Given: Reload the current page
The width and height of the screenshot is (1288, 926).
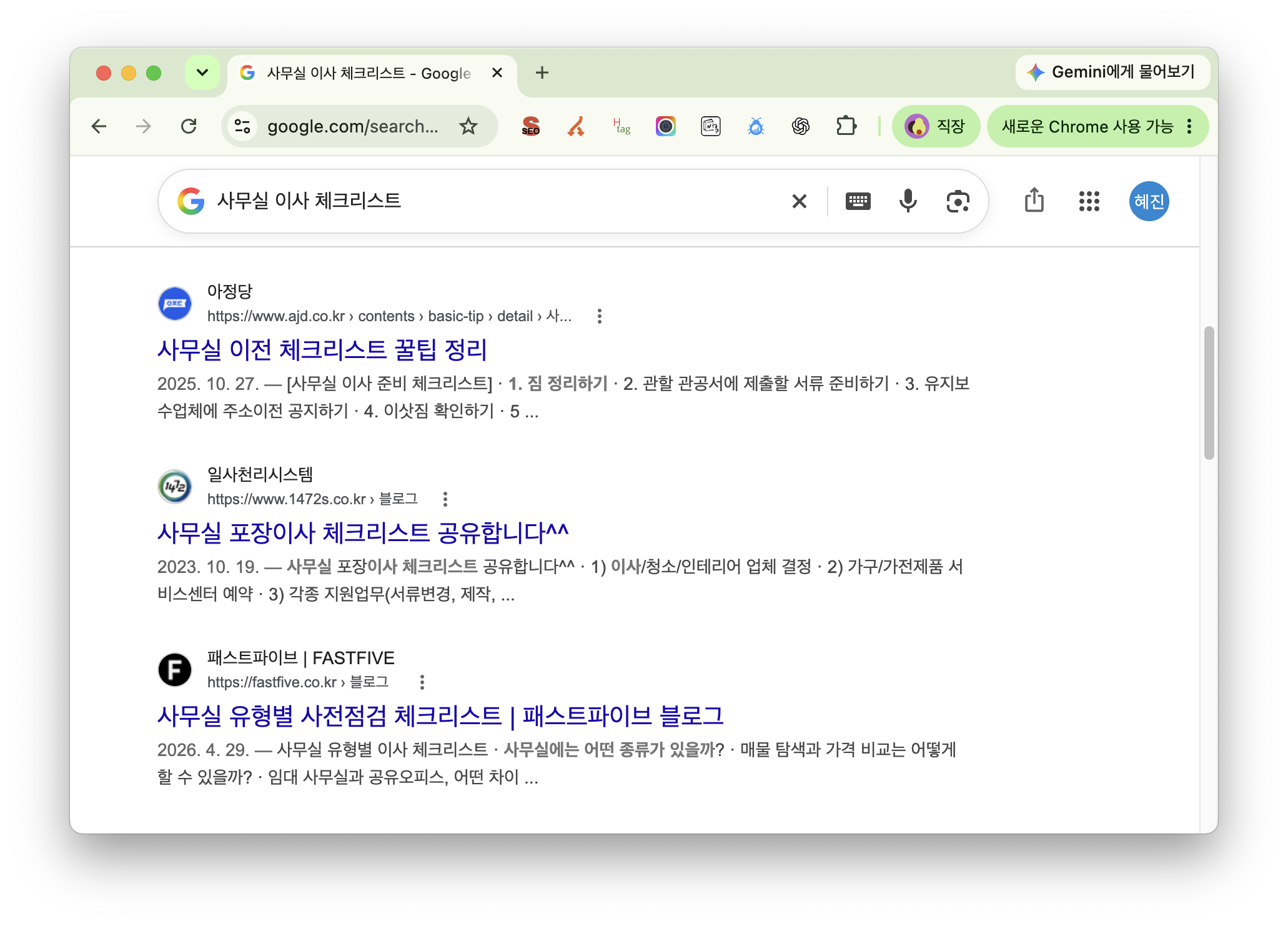Looking at the screenshot, I should pyautogui.click(x=189, y=126).
